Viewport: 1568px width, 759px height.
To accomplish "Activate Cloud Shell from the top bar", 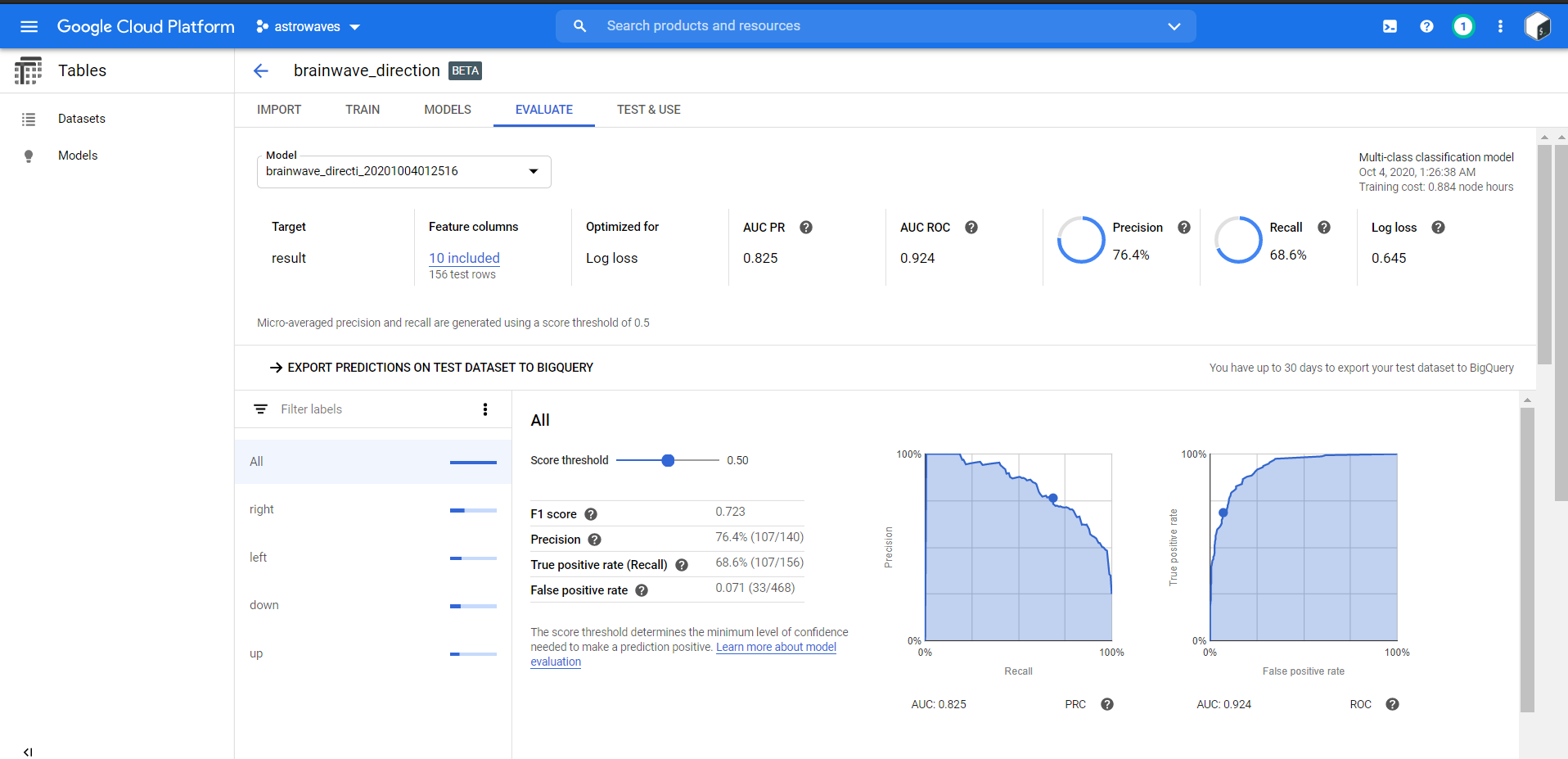I will coord(1390,26).
